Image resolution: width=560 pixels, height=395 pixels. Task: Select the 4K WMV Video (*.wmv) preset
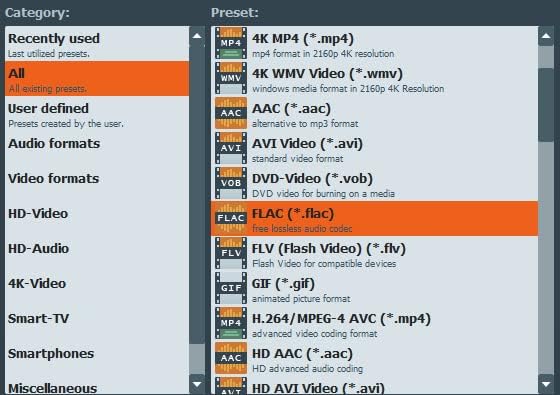click(x=375, y=79)
